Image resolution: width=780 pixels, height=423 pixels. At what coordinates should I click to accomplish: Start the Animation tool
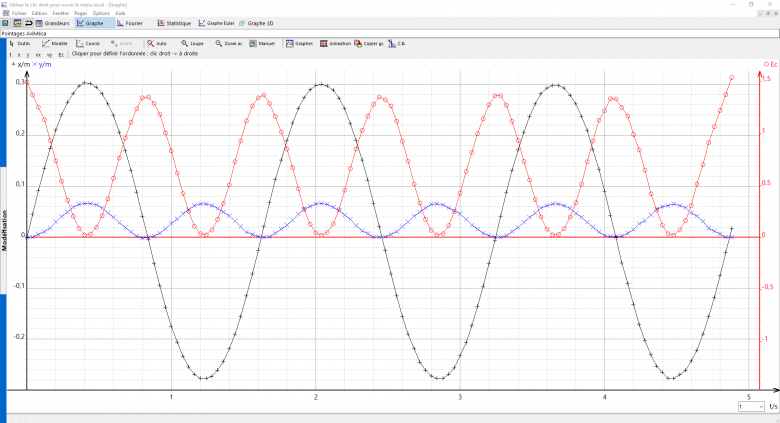(335, 44)
